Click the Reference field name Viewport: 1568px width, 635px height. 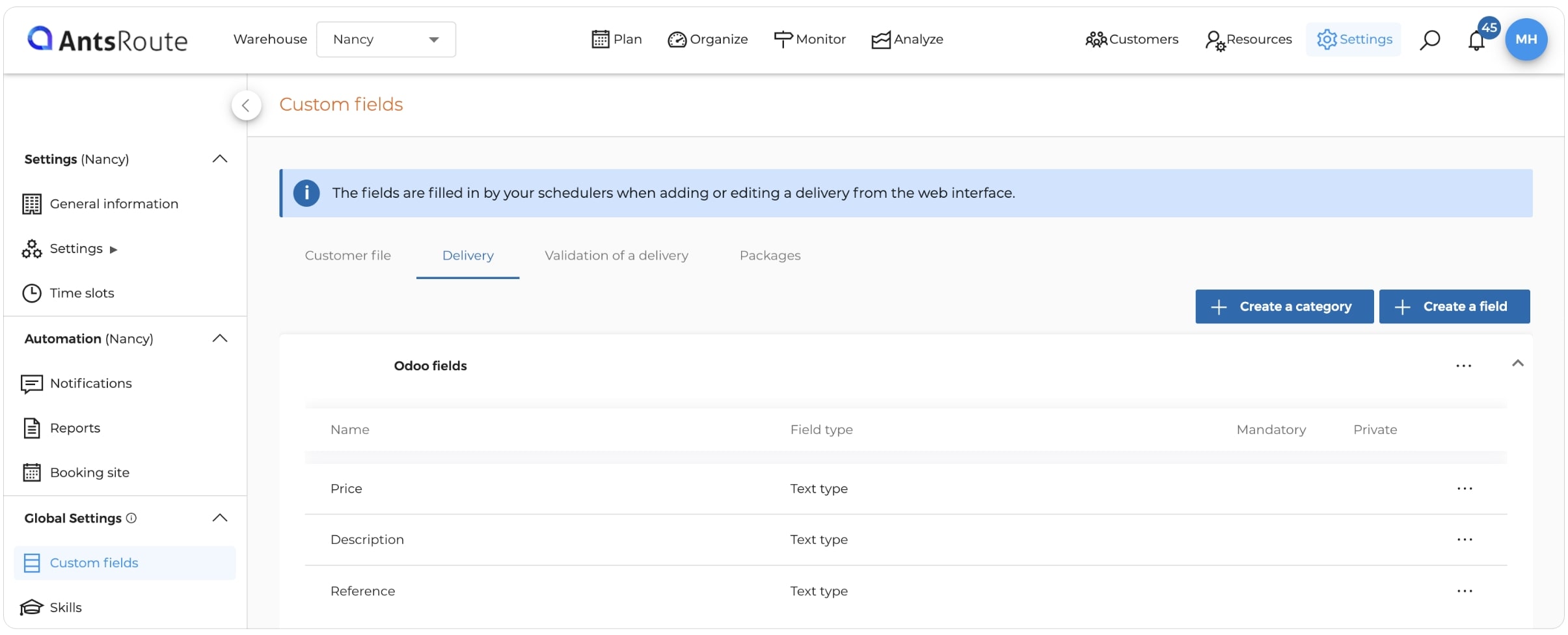pos(362,591)
